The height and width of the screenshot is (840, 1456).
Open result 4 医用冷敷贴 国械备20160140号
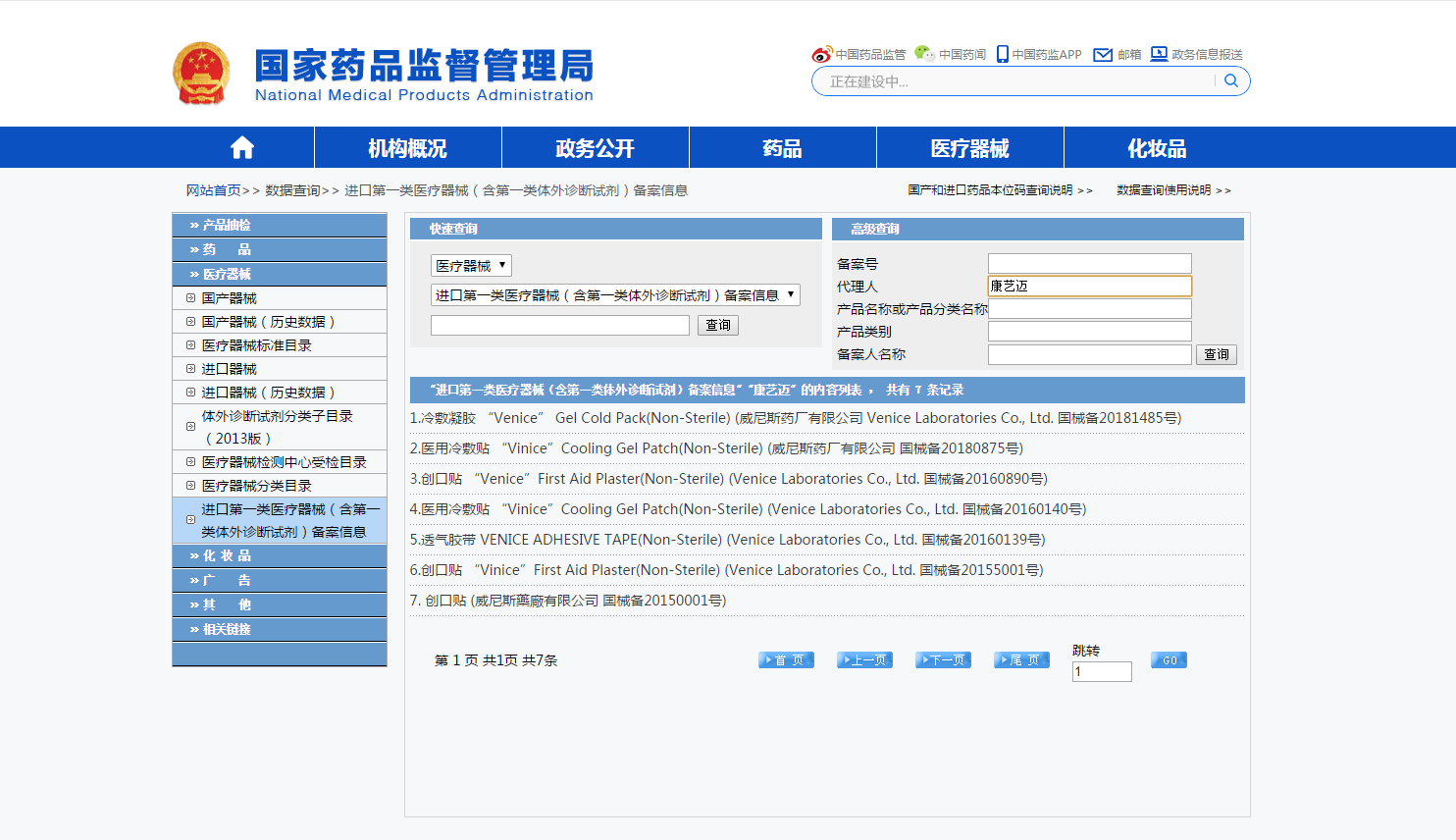(x=748, y=509)
